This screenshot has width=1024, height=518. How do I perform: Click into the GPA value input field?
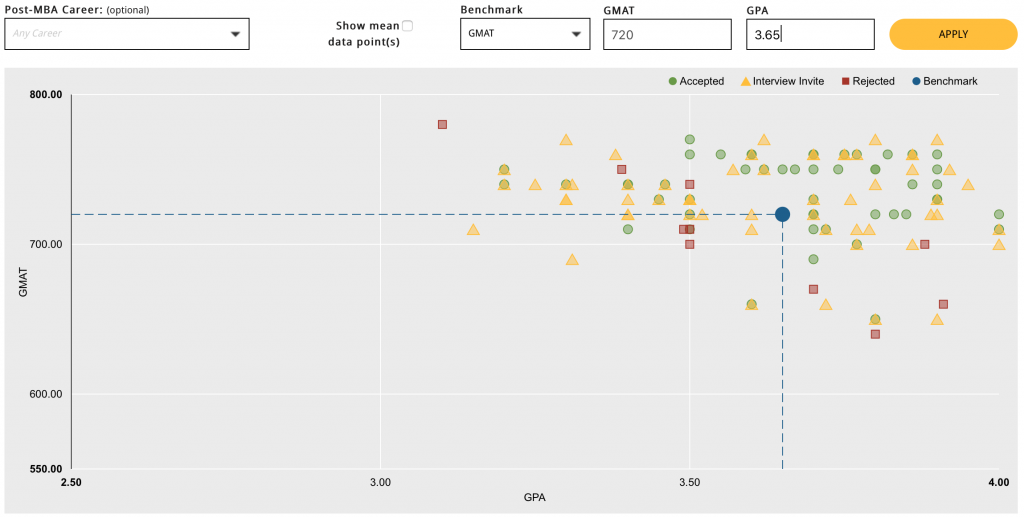point(810,34)
